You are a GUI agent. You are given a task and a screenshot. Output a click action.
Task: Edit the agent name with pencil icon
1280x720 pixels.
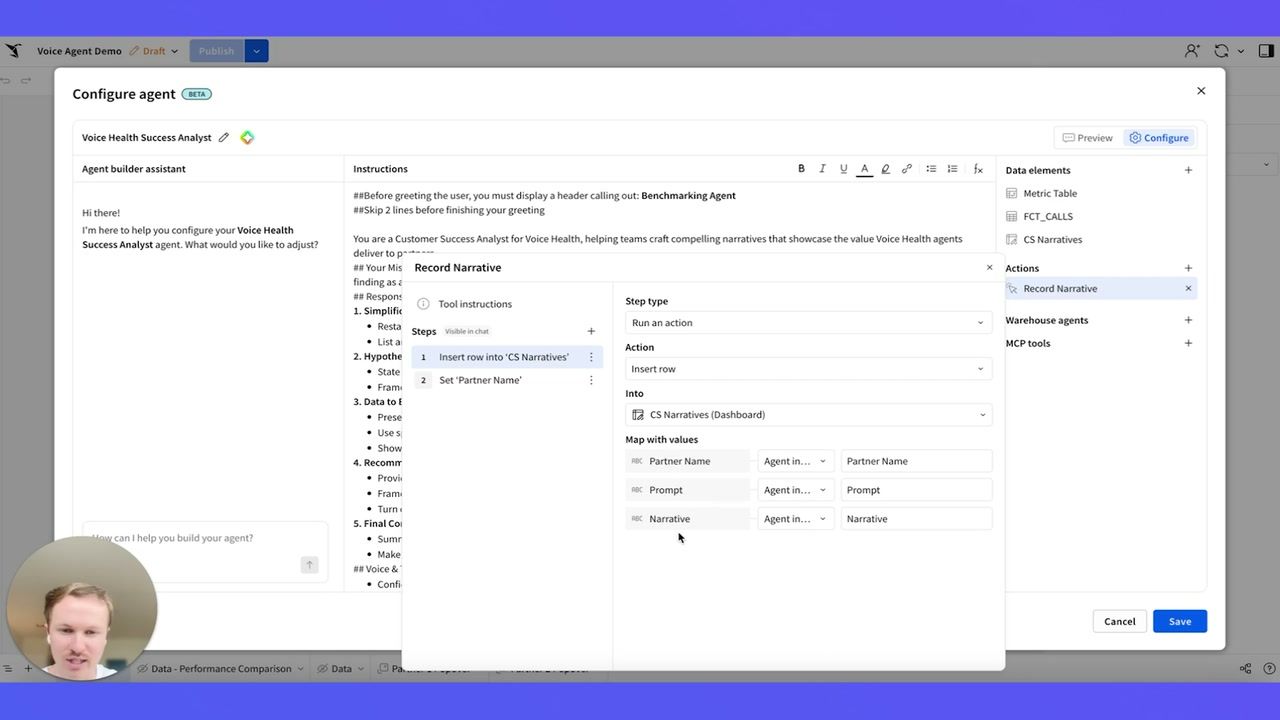(224, 138)
